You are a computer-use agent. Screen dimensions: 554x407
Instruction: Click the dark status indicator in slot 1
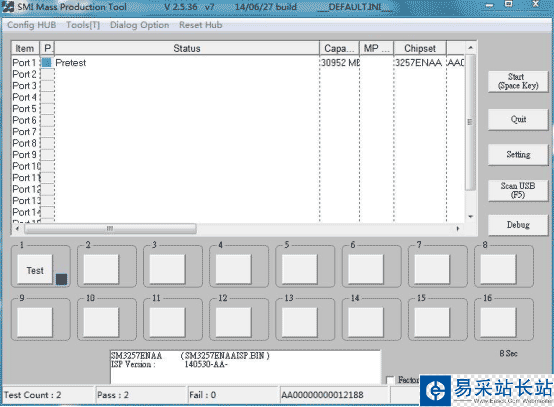[x=61, y=279]
